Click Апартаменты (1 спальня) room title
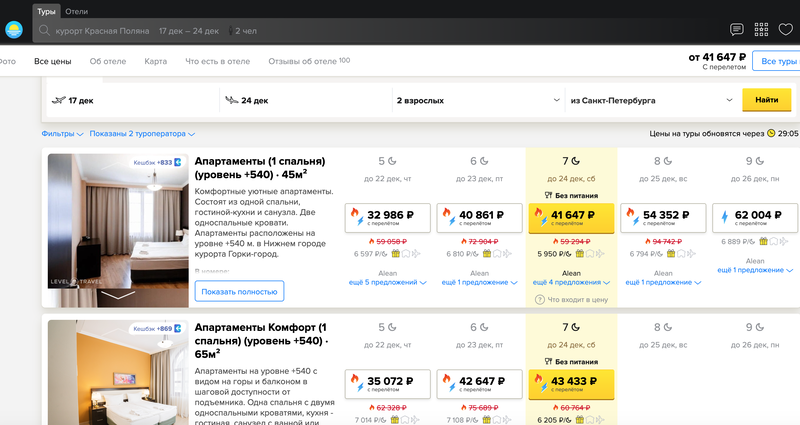The height and width of the screenshot is (425, 800). coord(260,168)
